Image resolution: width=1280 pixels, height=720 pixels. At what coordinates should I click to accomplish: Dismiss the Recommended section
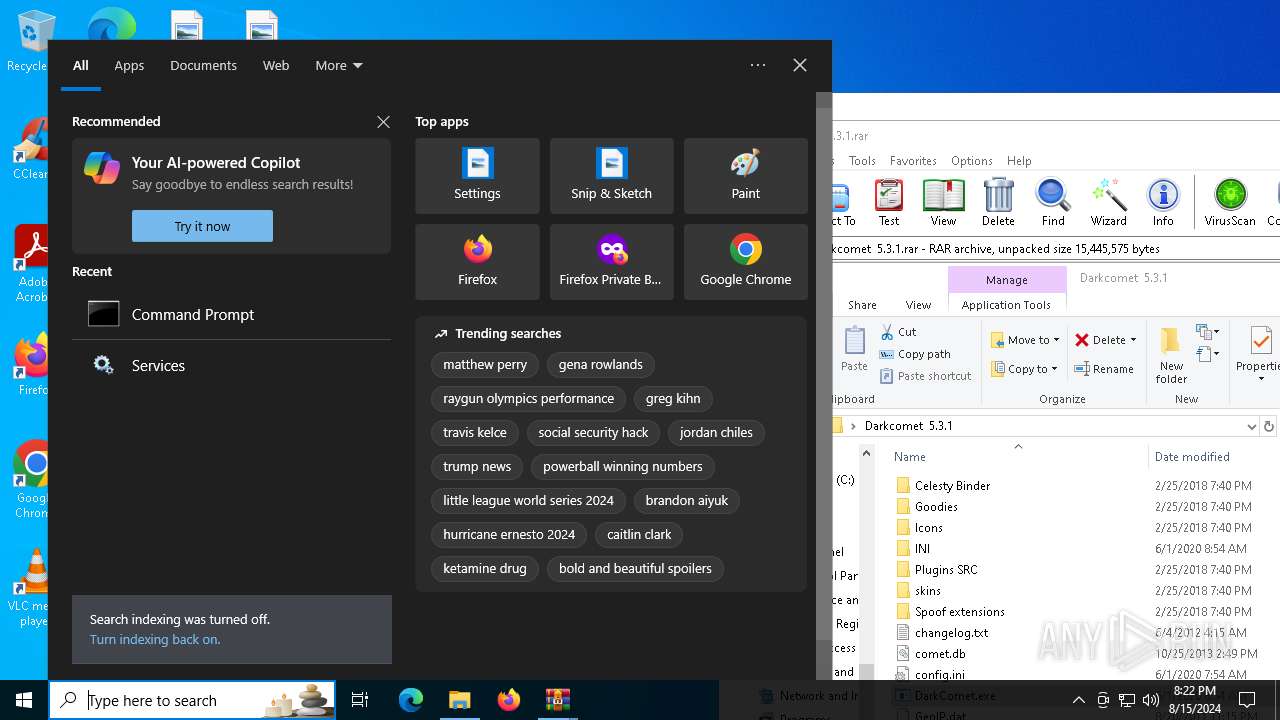point(383,122)
